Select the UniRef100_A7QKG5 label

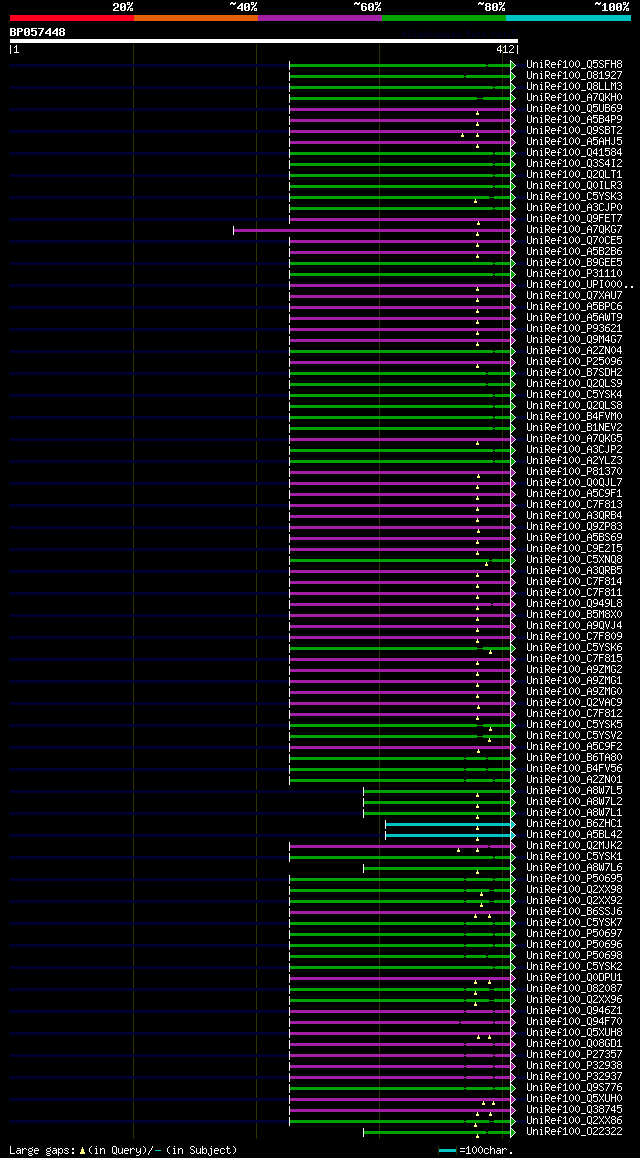pyautogui.click(x=574, y=439)
